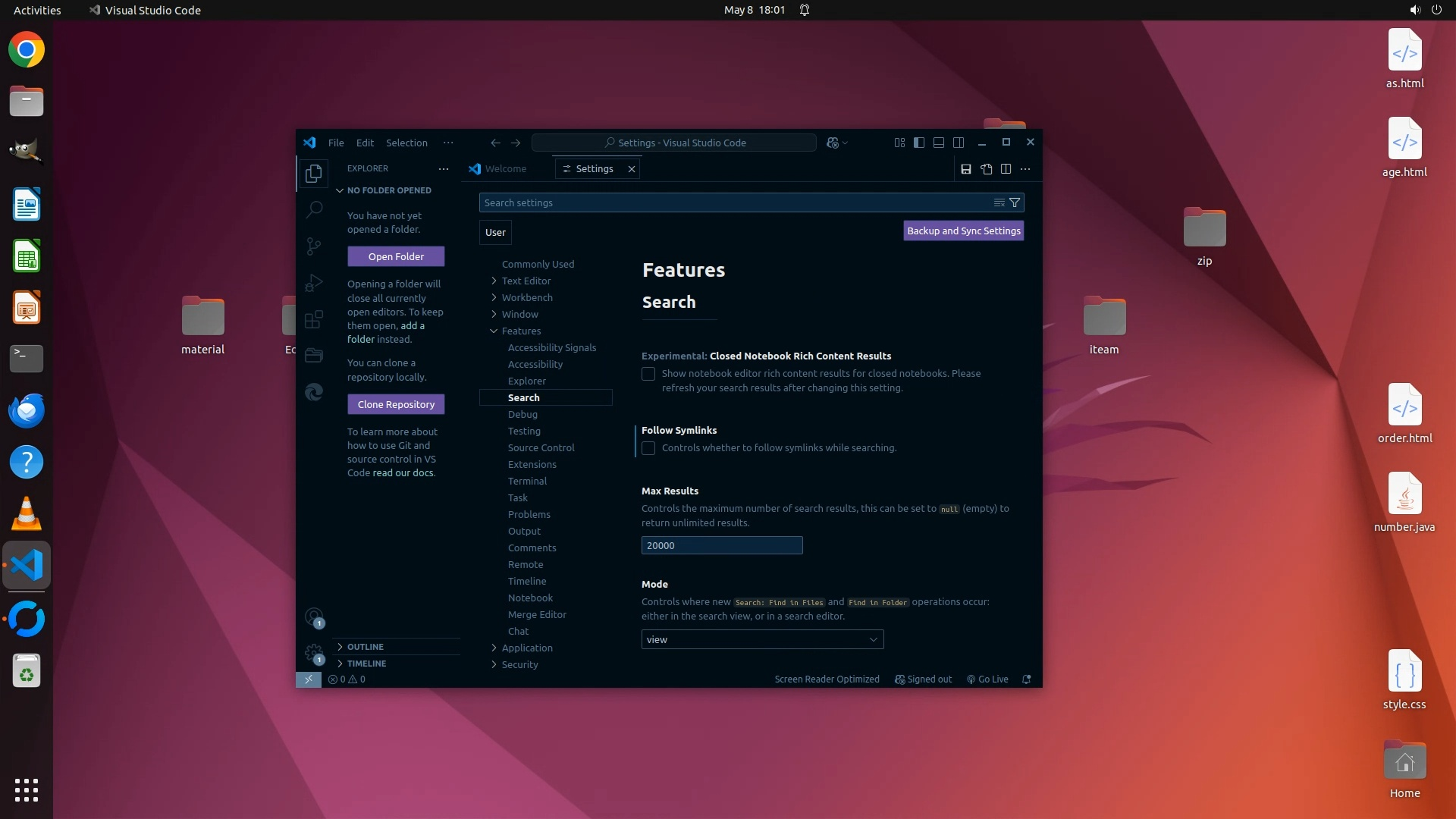
Task: Switch to the Welcome tab
Action: coord(505,168)
